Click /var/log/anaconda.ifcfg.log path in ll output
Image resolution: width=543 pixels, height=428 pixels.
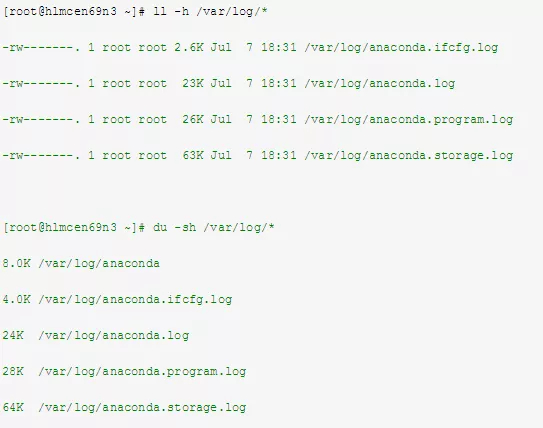[x=401, y=48]
